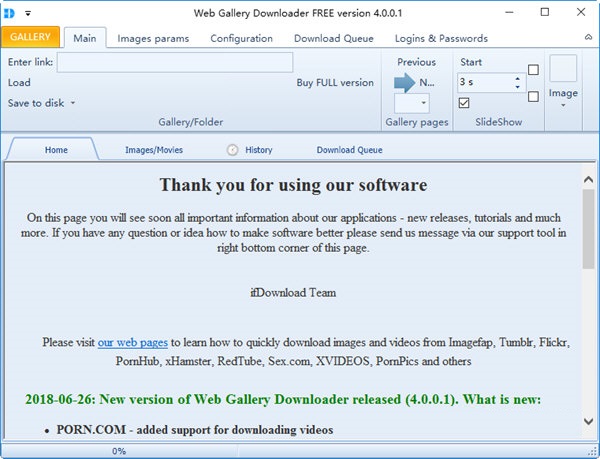The height and width of the screenshot is (459, 600).
Task: Minimize the Web Gallery Downloader window
Action: 509,12
